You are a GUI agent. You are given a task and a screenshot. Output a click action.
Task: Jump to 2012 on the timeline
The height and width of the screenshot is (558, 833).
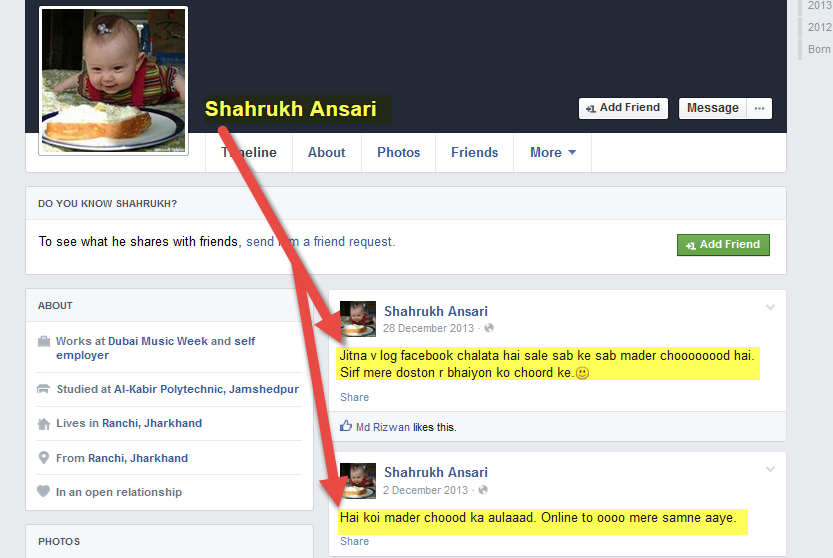[819, 27]
